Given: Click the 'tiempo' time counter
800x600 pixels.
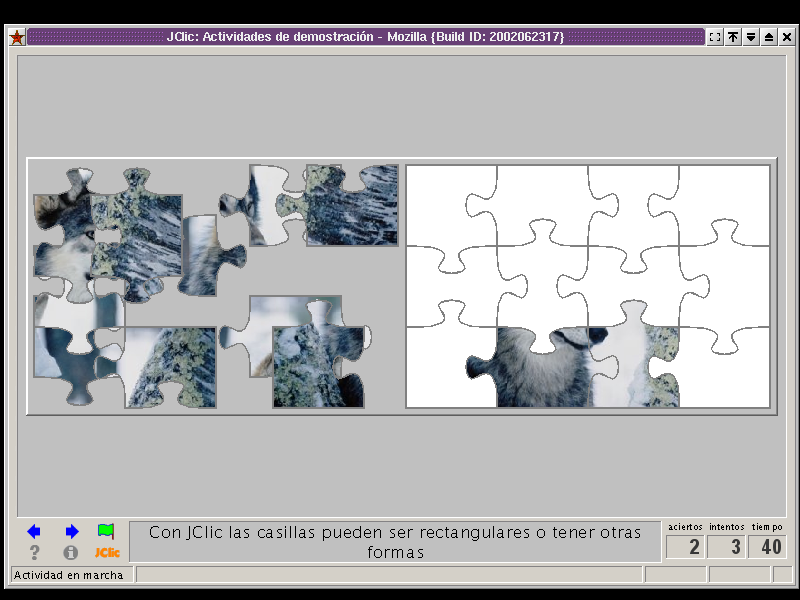Looking at the screenshot, I should coord(767,547).
